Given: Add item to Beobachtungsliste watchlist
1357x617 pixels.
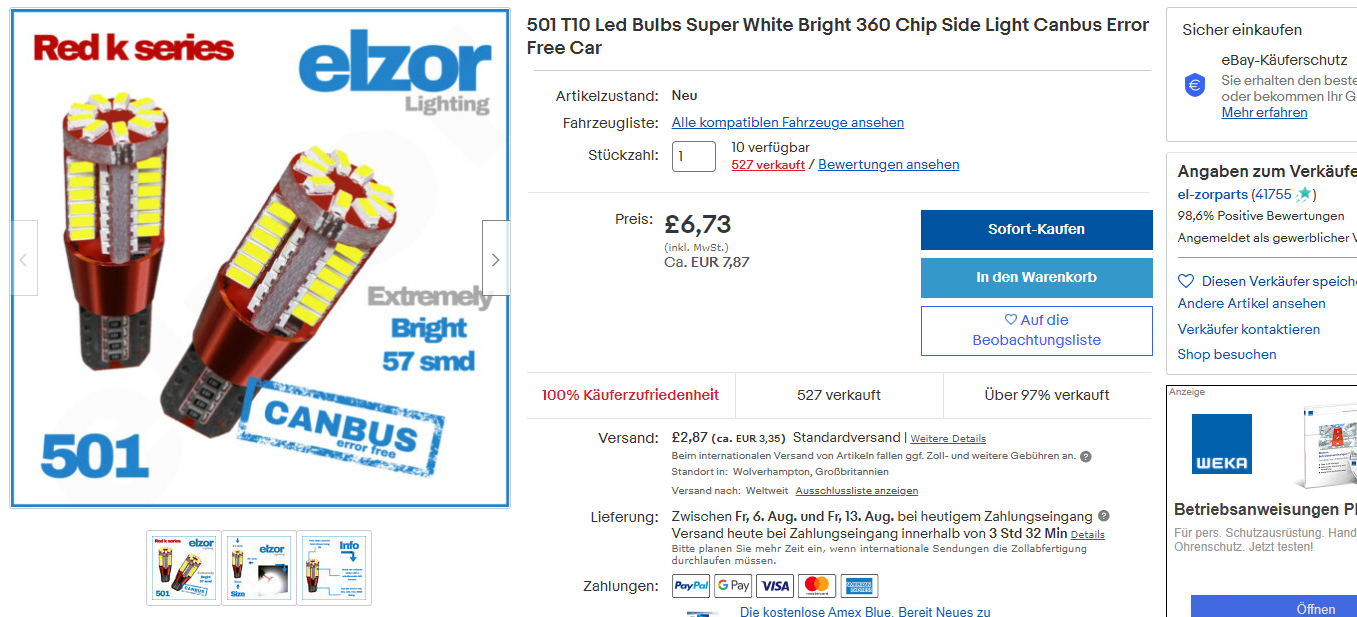Looking at the screenshot, I should click(1036, 330).
